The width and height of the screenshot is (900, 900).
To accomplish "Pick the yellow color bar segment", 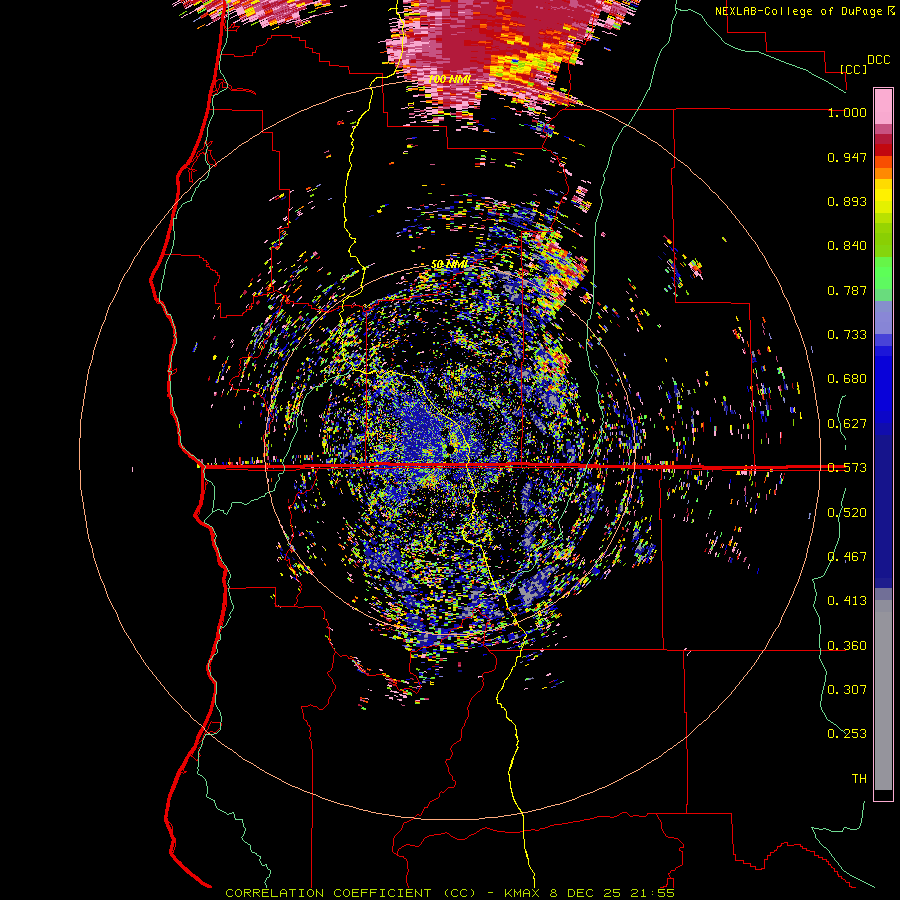I will [x=883, y=201].
